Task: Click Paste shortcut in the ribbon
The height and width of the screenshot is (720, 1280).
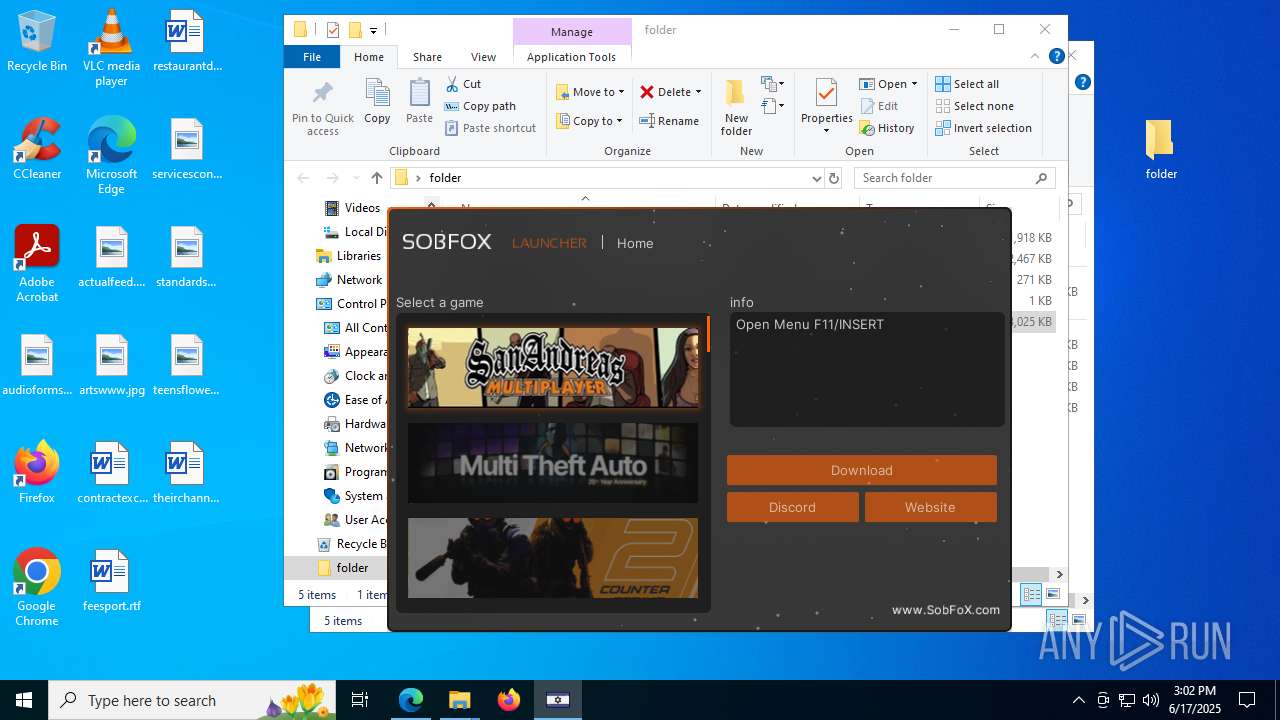Action: (490, 128)
